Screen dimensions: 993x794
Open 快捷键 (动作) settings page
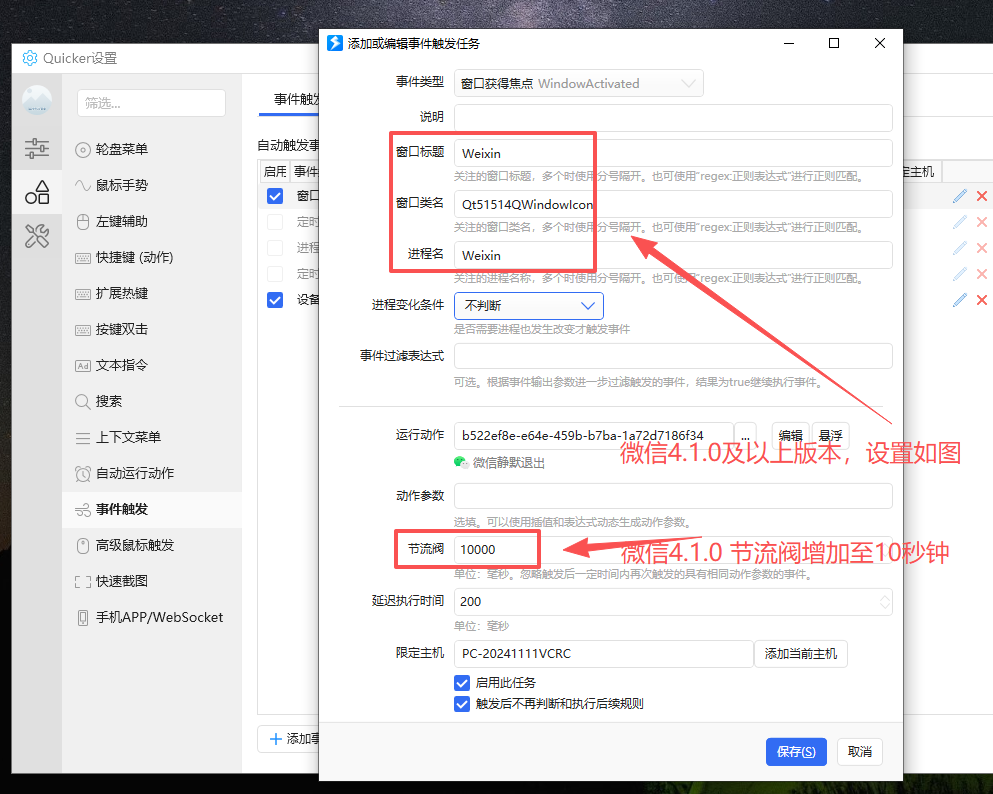152,258
